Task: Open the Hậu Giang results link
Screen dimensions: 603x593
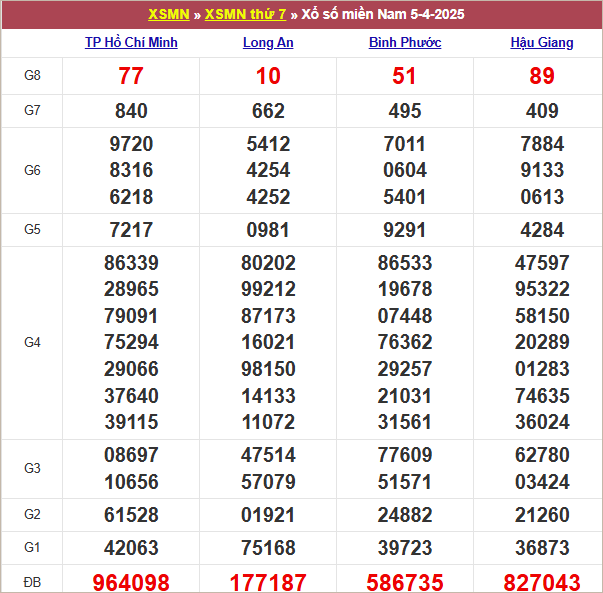Action: click(x=542, y=42)
